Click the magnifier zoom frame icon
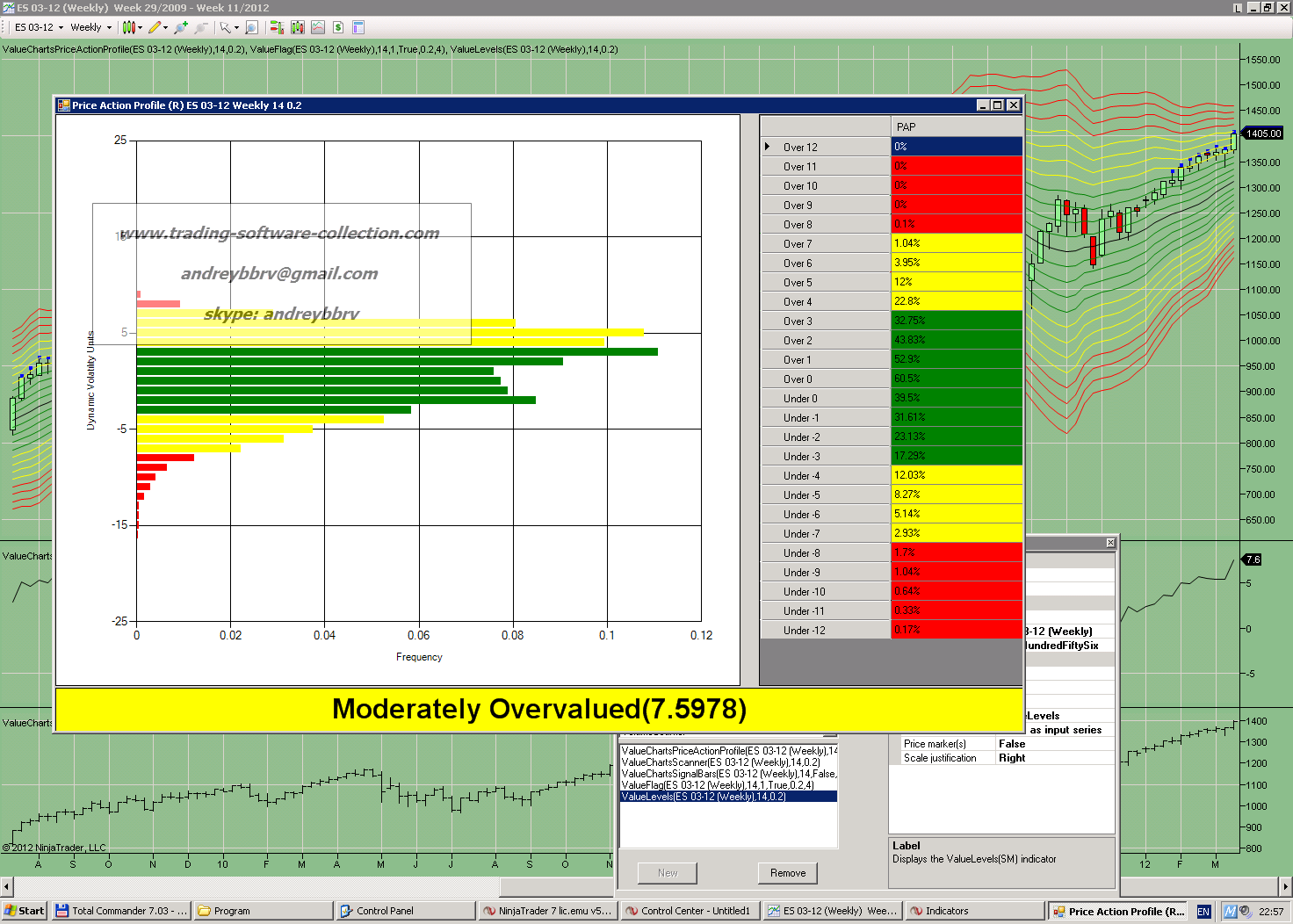1293x924 pixels. coord(252,27)
